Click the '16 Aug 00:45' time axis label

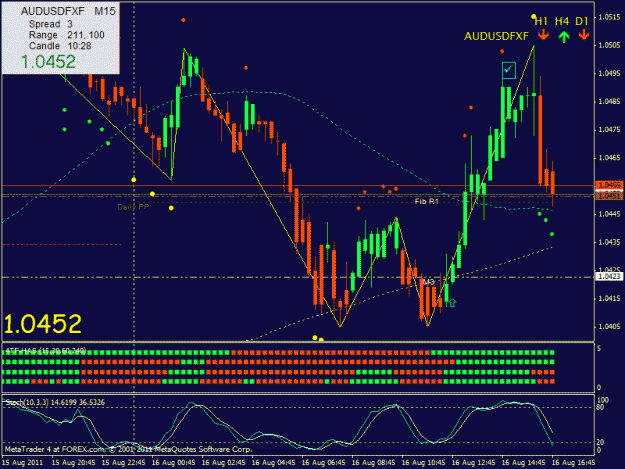click(173, 463)
